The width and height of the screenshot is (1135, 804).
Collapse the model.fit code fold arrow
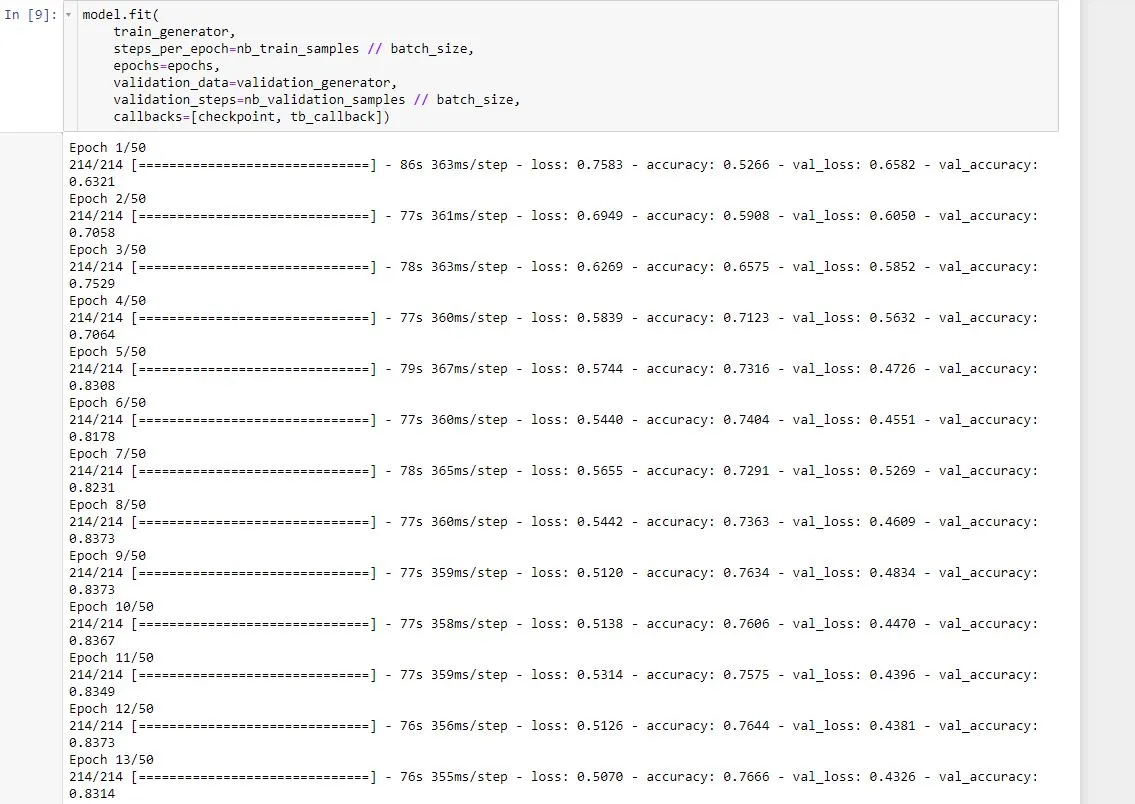click(68, 15)
